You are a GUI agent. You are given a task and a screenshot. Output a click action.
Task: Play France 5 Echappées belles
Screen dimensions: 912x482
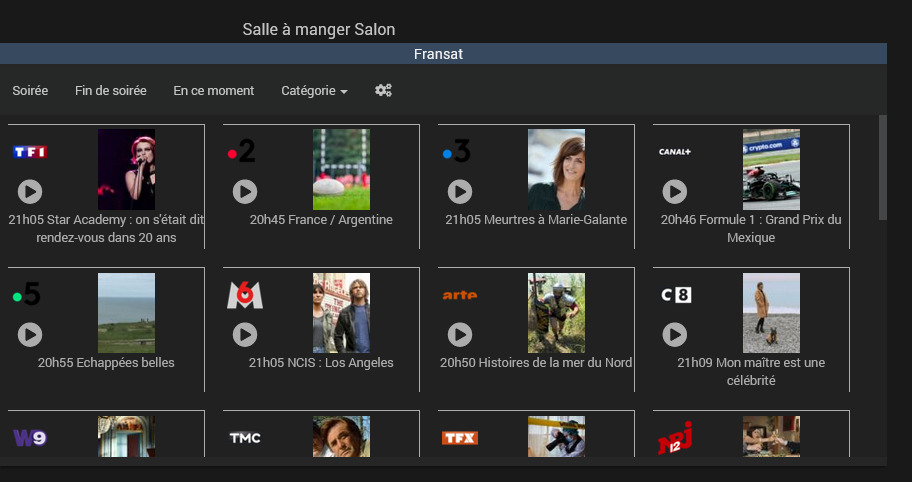pyautogui.click(x=30, y=334)
